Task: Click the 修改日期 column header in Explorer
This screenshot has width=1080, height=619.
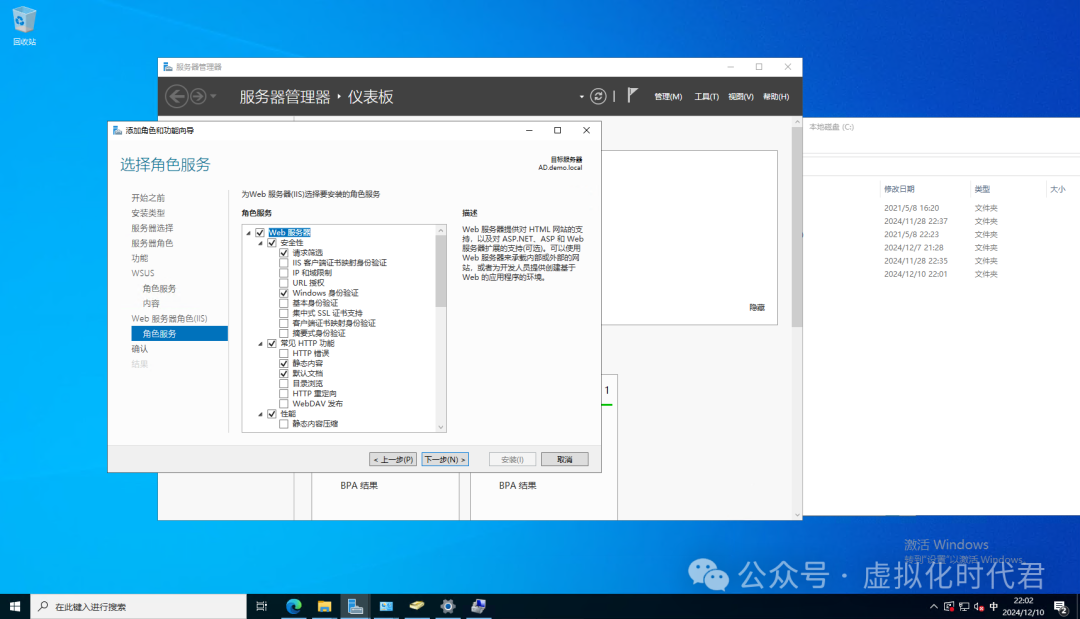Action: click(899, 189)
